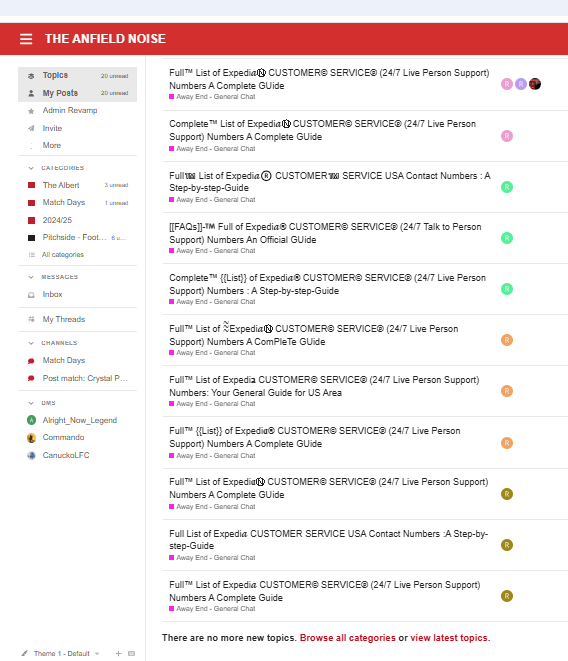Open All categories list
The height and width of the screenshot is (661, 568).
point(63,255)
